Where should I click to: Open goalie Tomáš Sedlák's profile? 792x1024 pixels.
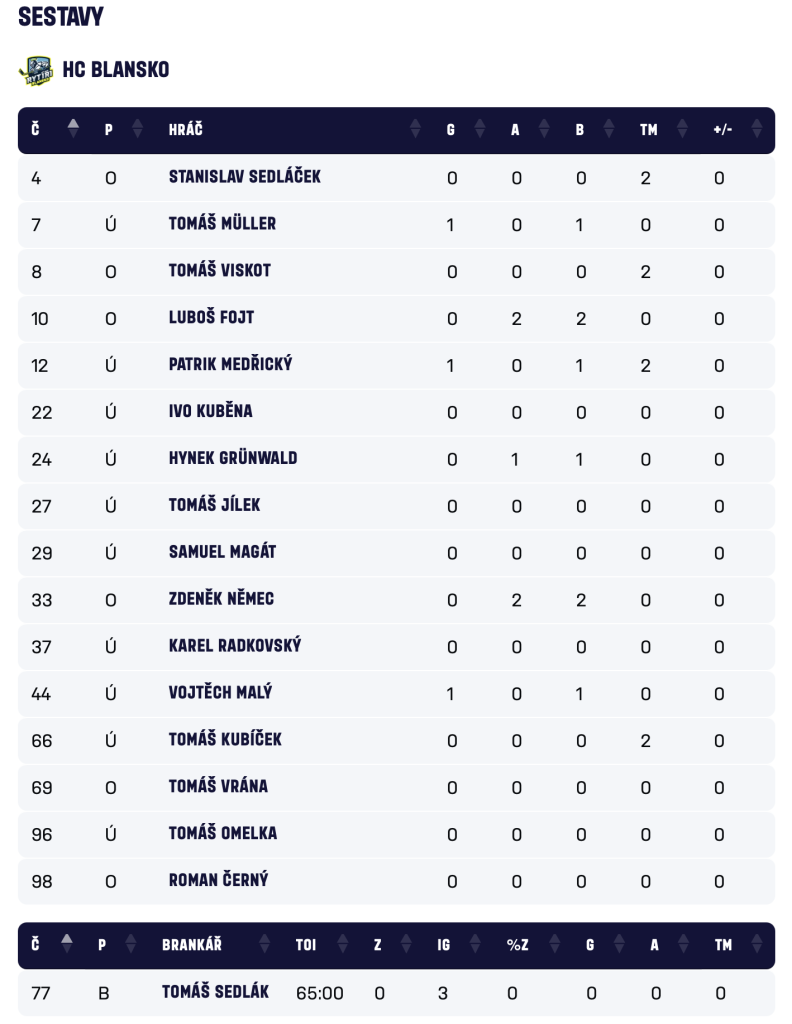215,992
